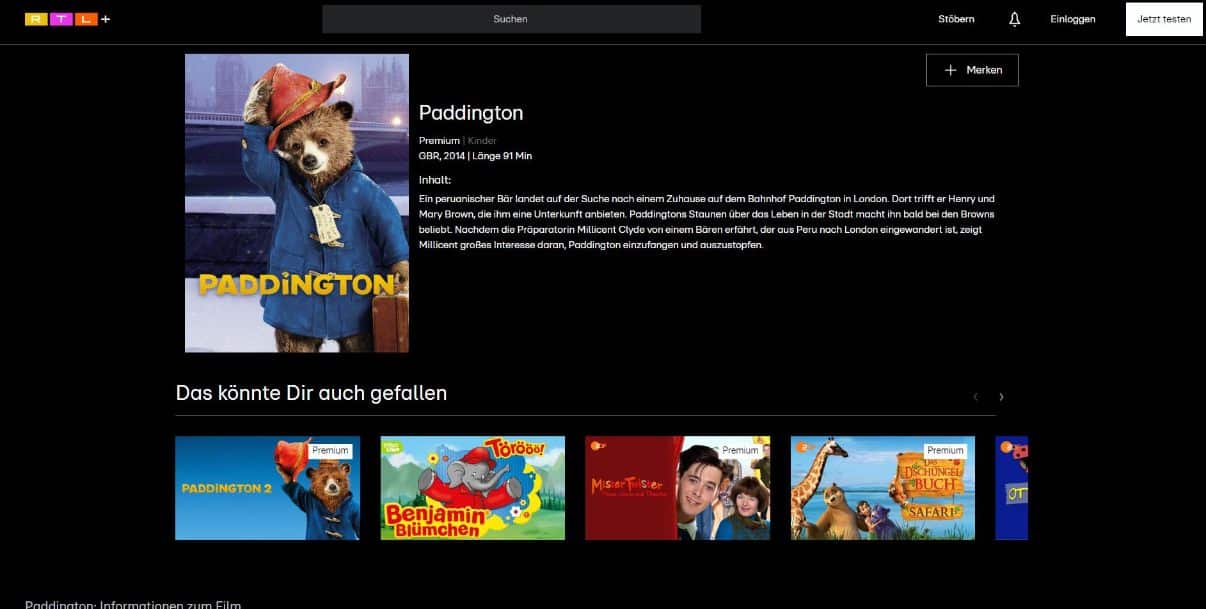This screenshot has width=1206, height=609.
Task: Click the notification bell icon
Action: click(1014, 19)
